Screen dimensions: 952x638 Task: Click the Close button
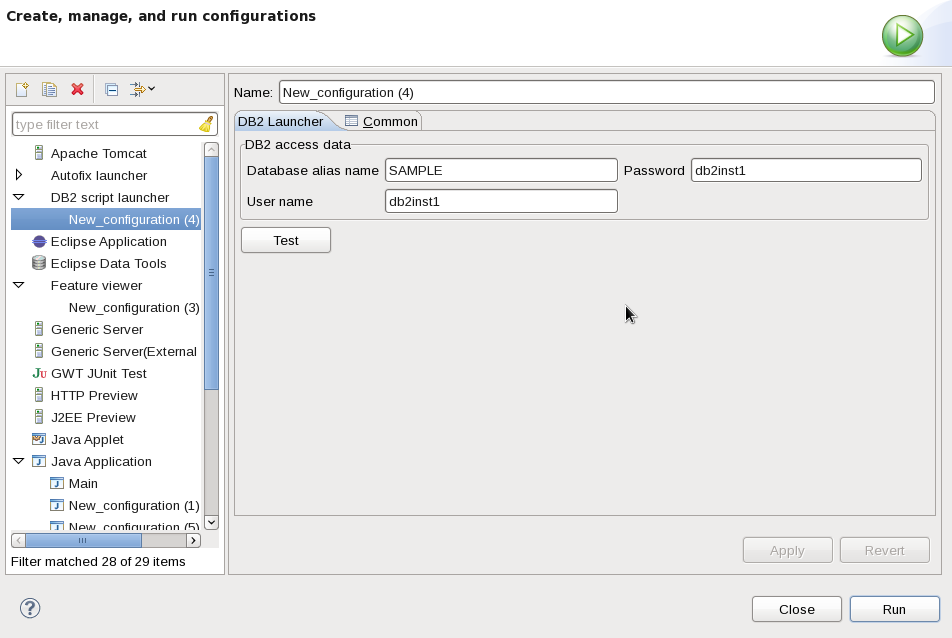[796, 609]
